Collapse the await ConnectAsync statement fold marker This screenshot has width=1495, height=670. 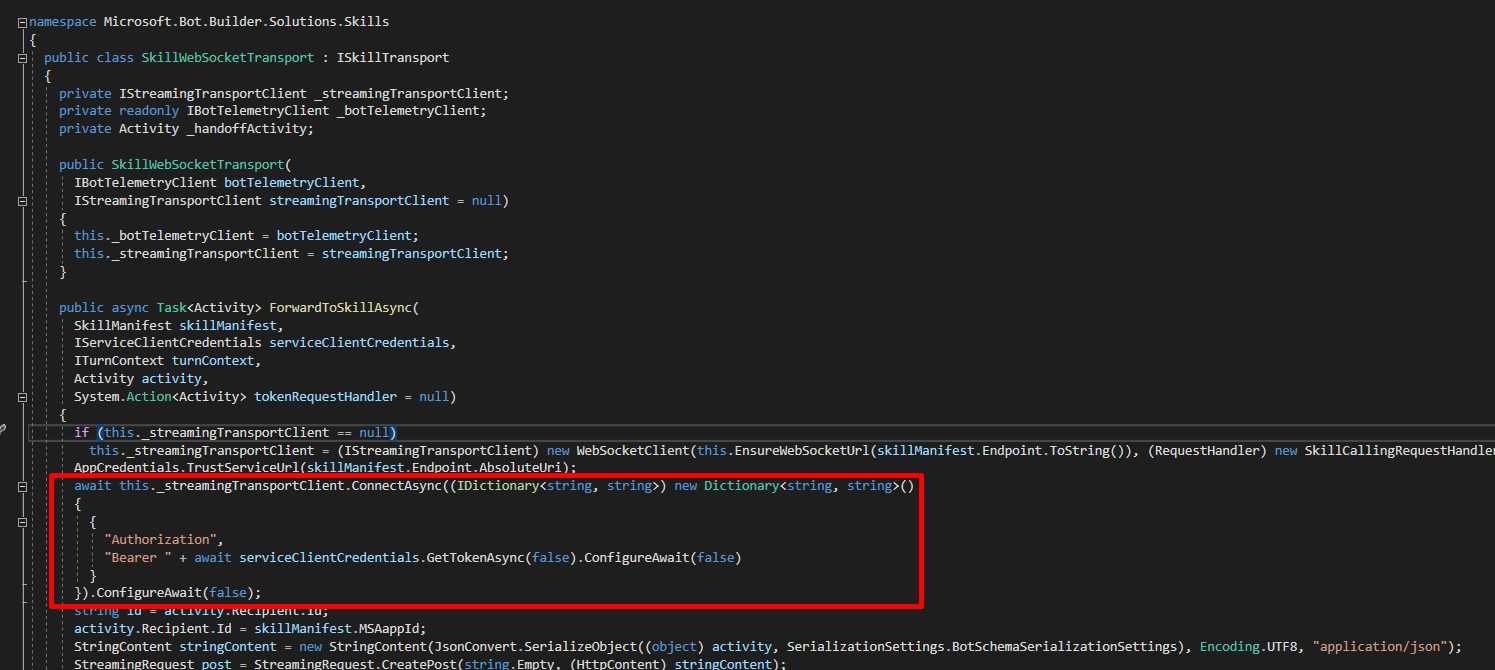(22, 486)
